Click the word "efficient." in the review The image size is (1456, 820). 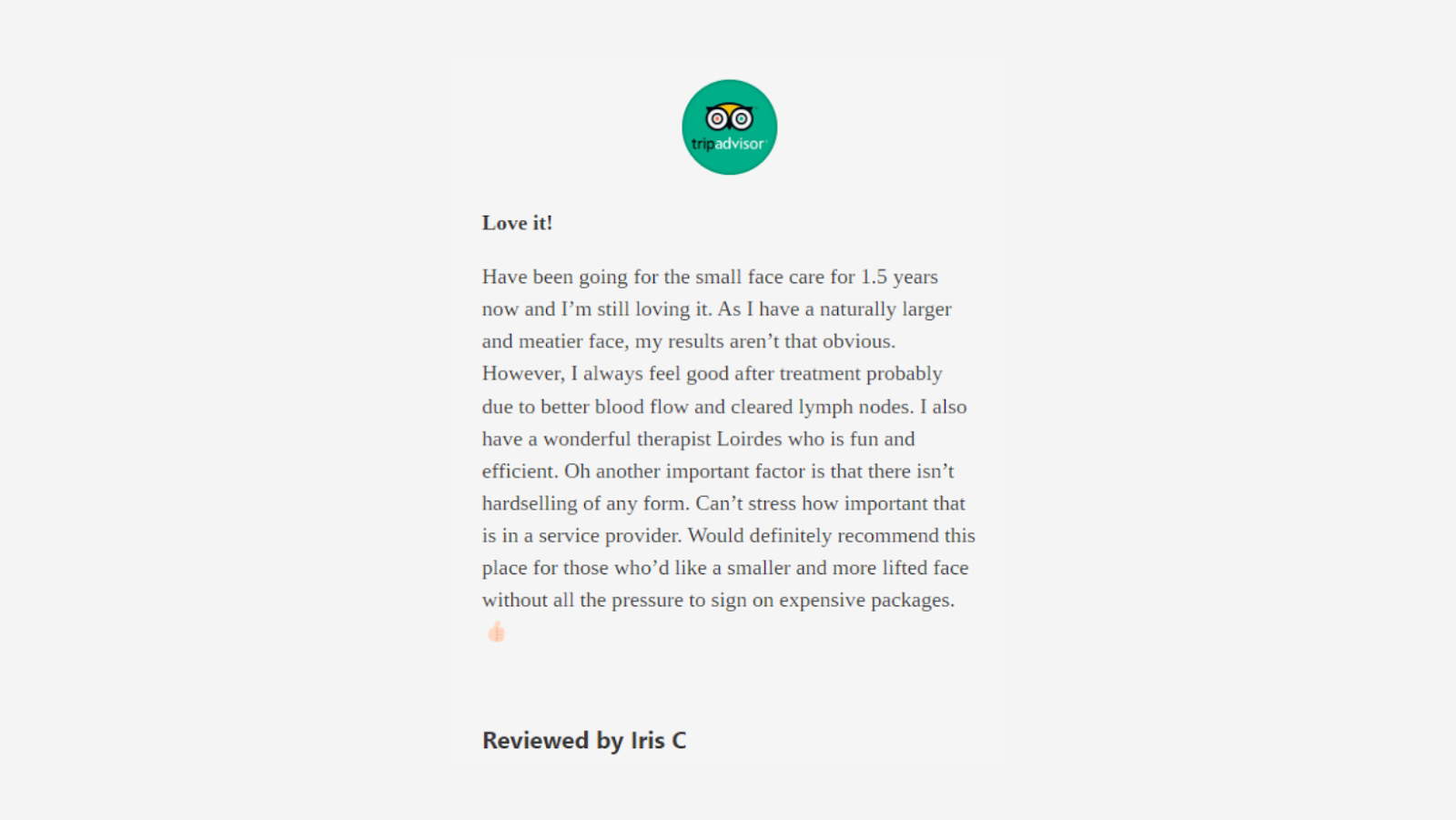point(520,471)
